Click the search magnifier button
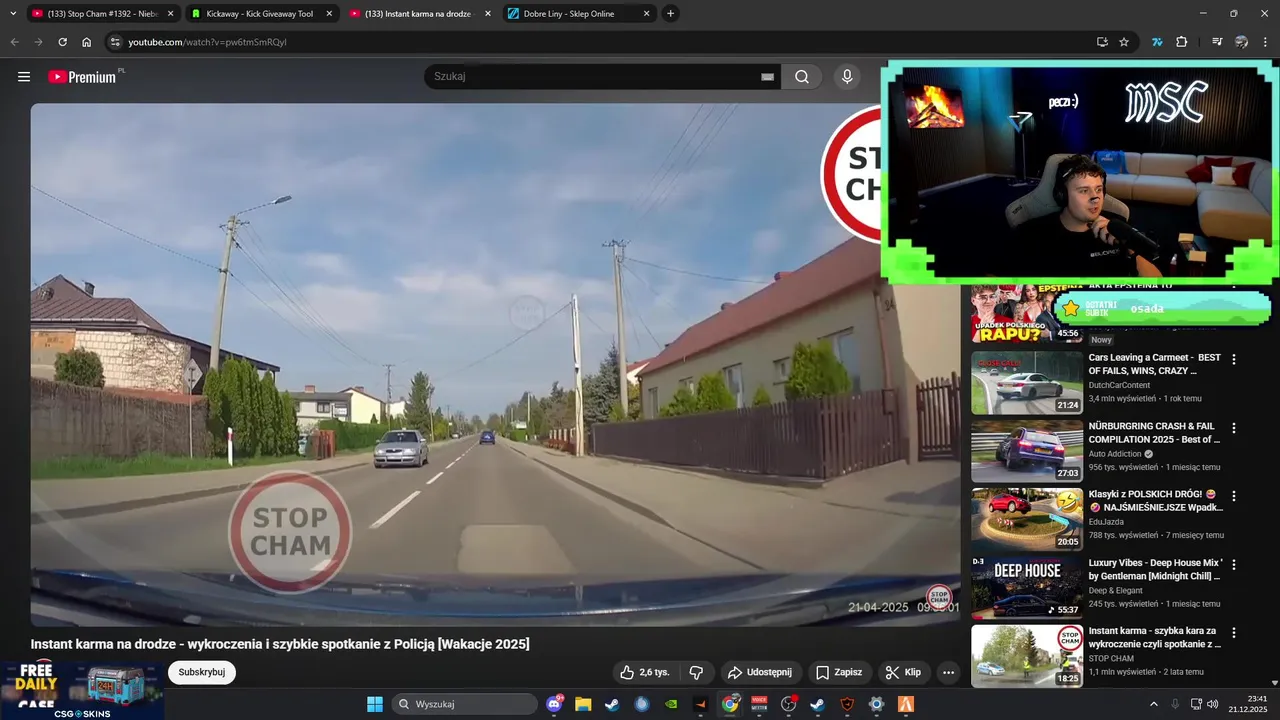Viewport: 1280px width, 720px height. click(x=801, y=77)
